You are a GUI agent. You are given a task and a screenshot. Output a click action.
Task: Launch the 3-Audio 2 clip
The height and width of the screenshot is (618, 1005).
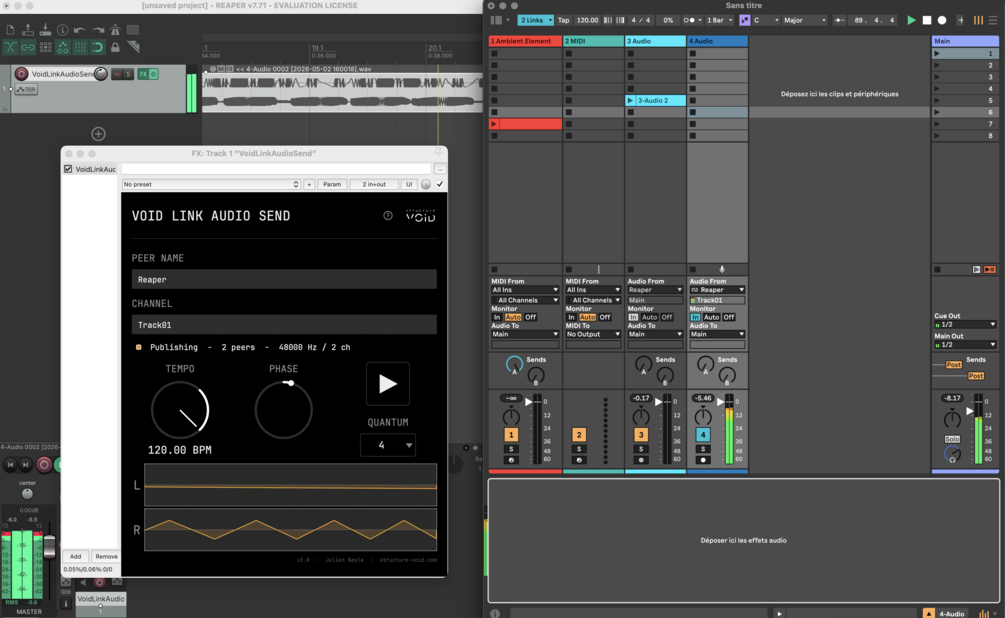point(630,101)
